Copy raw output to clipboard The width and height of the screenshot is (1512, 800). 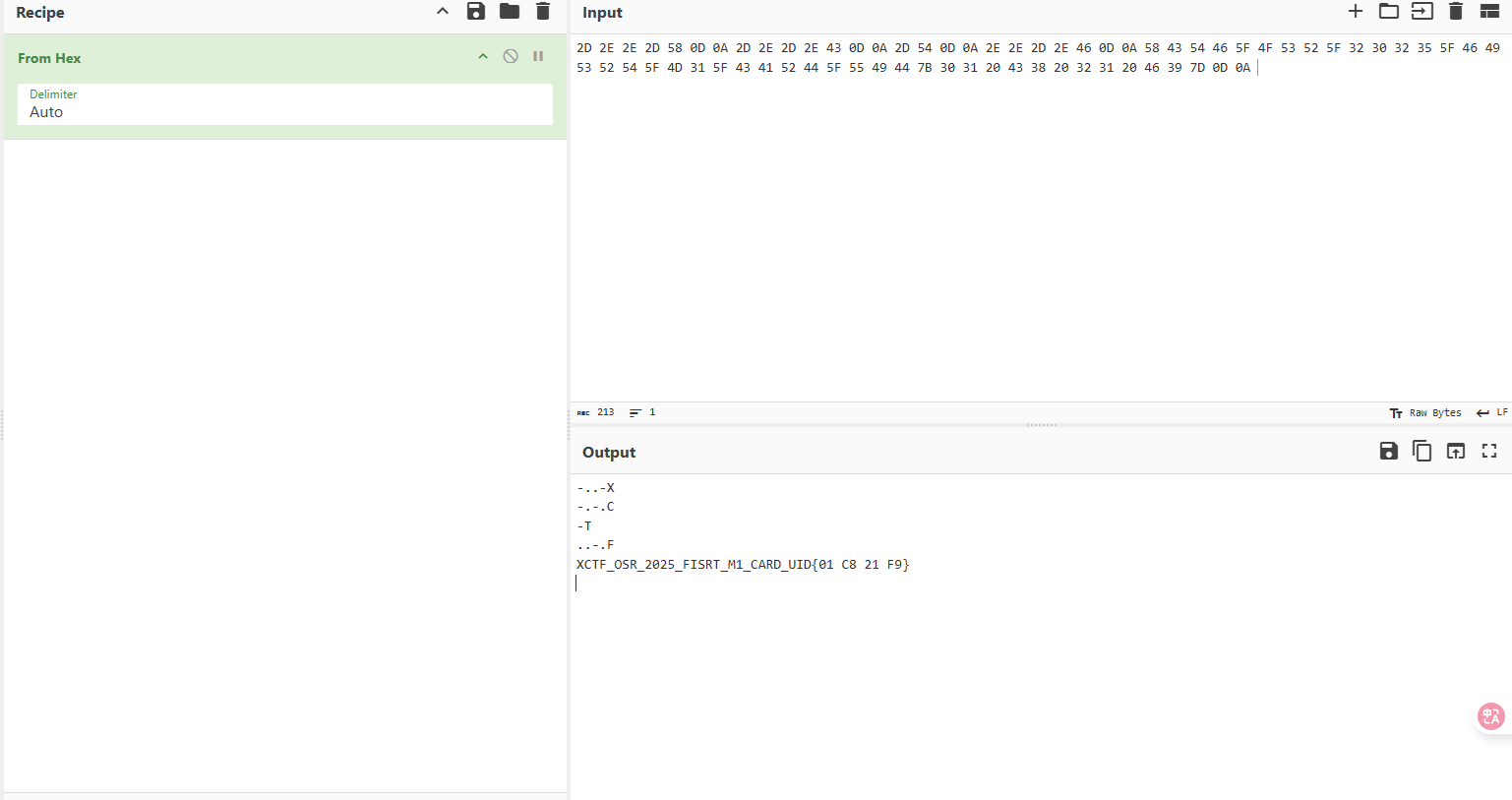click(x=1422, y=452)
